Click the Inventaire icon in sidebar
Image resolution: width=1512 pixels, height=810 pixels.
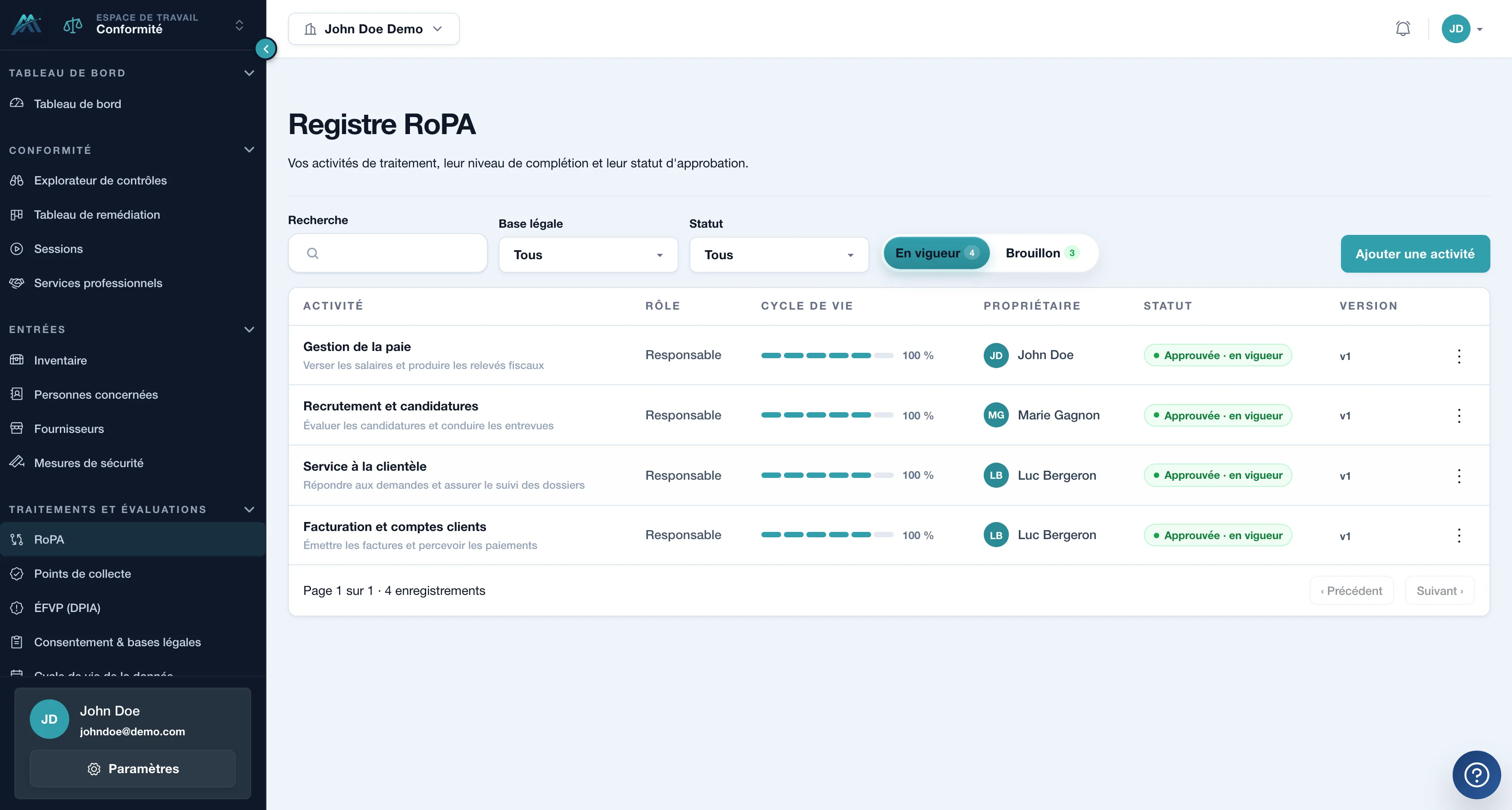point(17,360)
